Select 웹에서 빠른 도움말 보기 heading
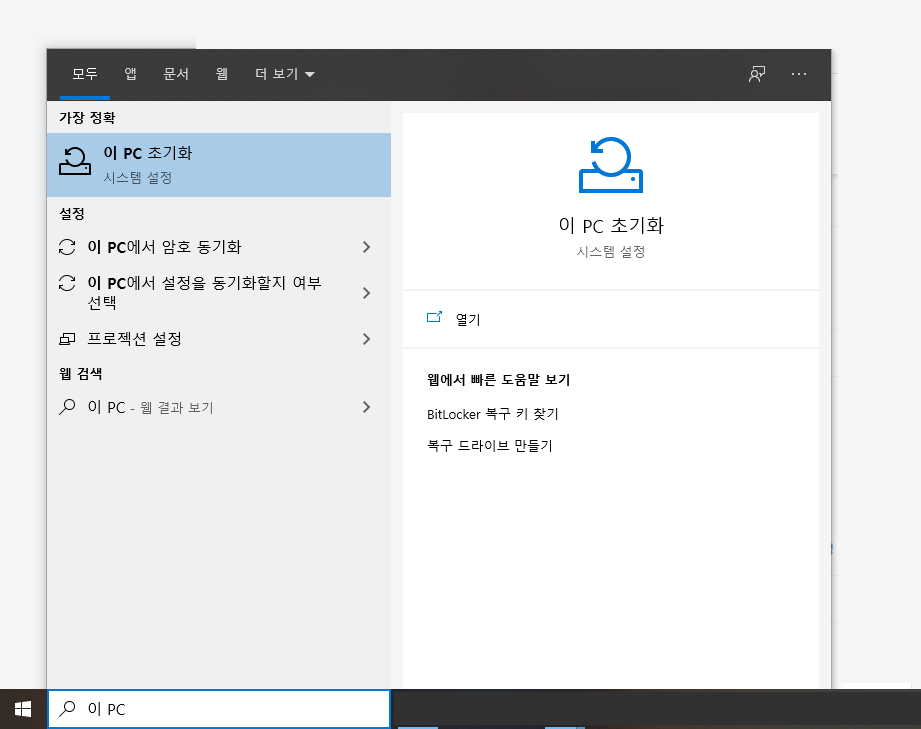The height and width of the screenshot is (729, 921). [x=499, y=380]
